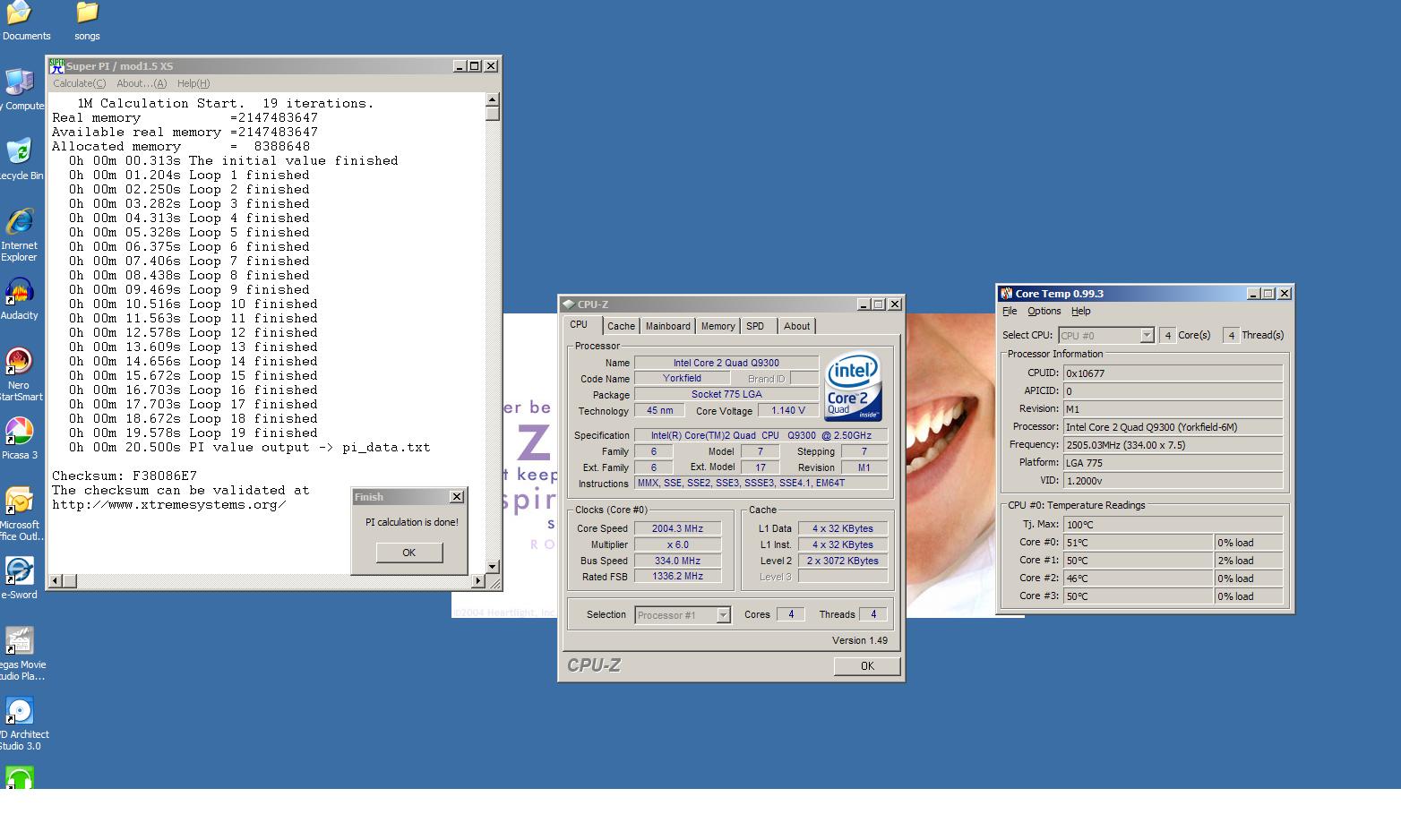Click the Loop 19 finished line
This screenshot has width=1401, height=840.
tap(193, 433)
